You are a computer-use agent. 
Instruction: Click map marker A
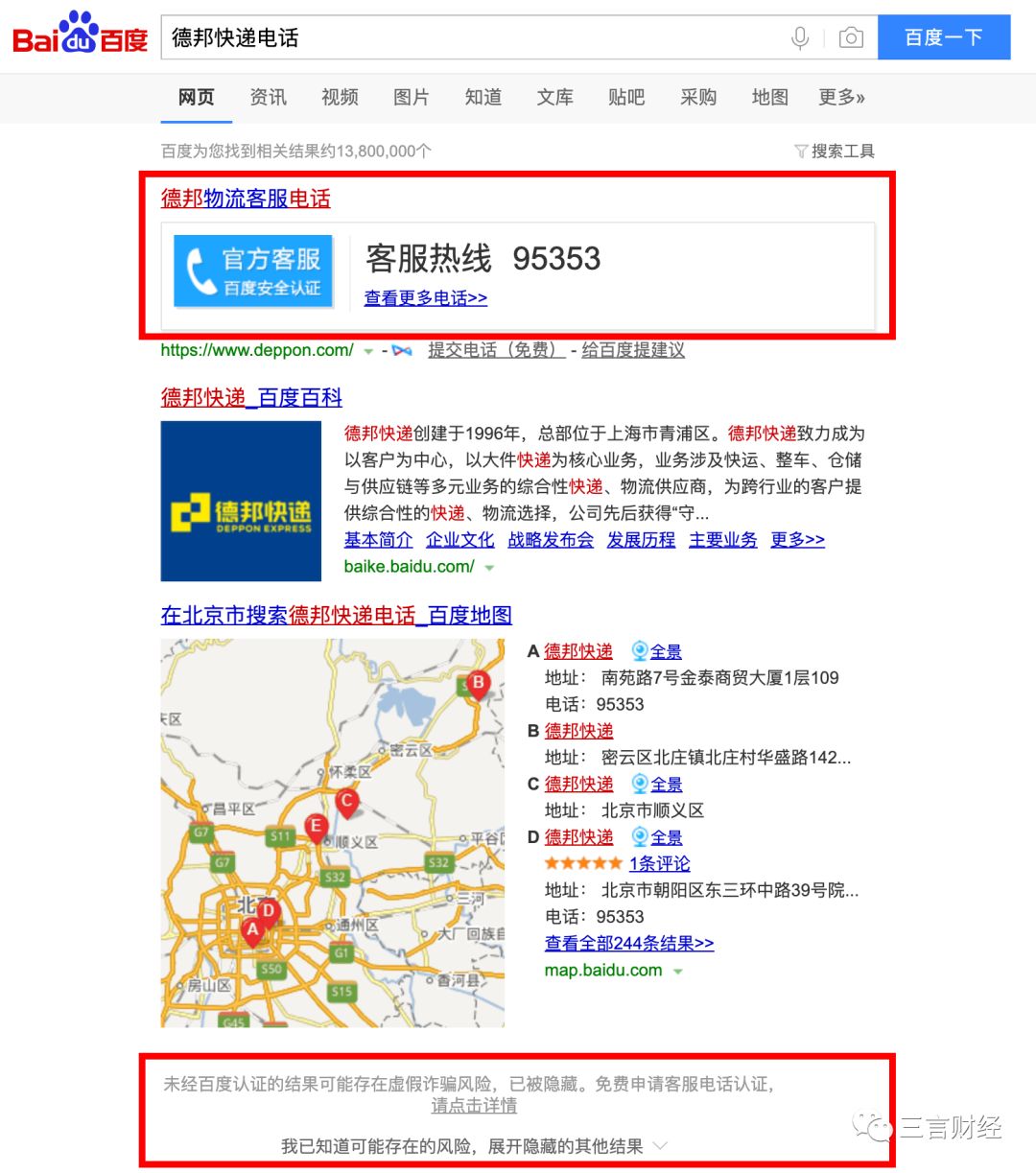pyautogui.click(x=252, y=931)
